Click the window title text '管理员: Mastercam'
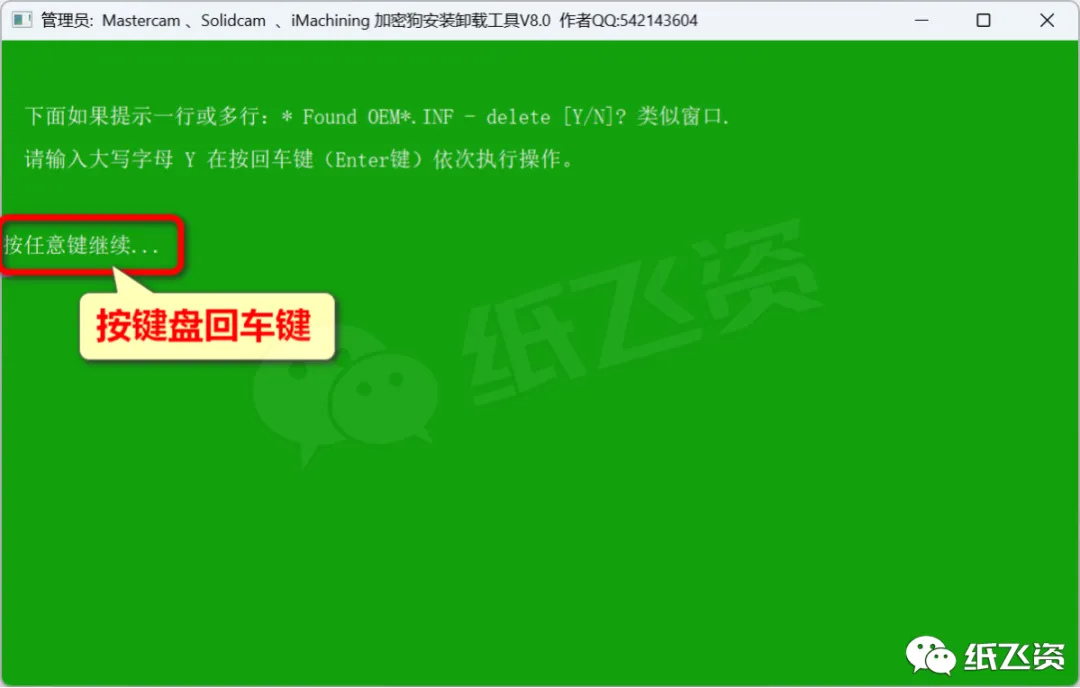This screenshot has height=688, width=1080. point(110,21)
